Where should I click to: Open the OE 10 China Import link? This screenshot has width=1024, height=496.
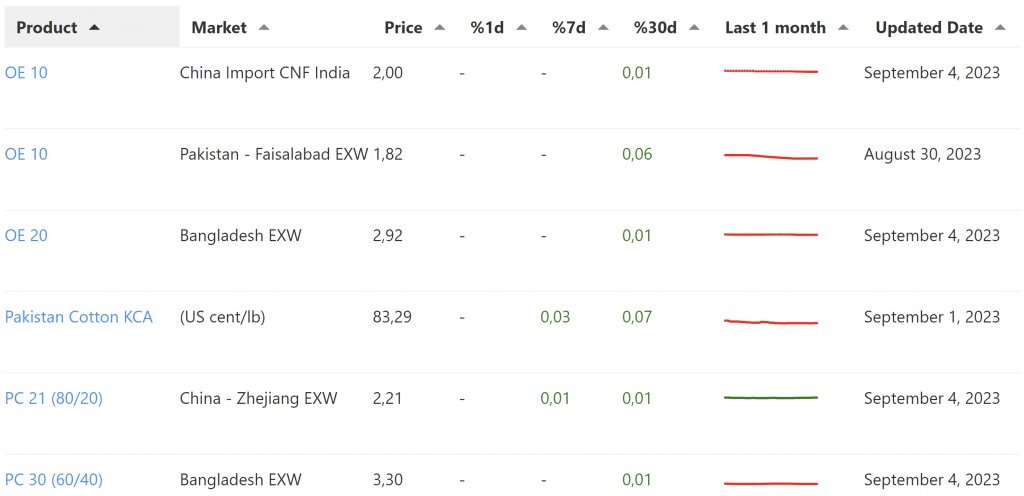[x=26, y=73]
